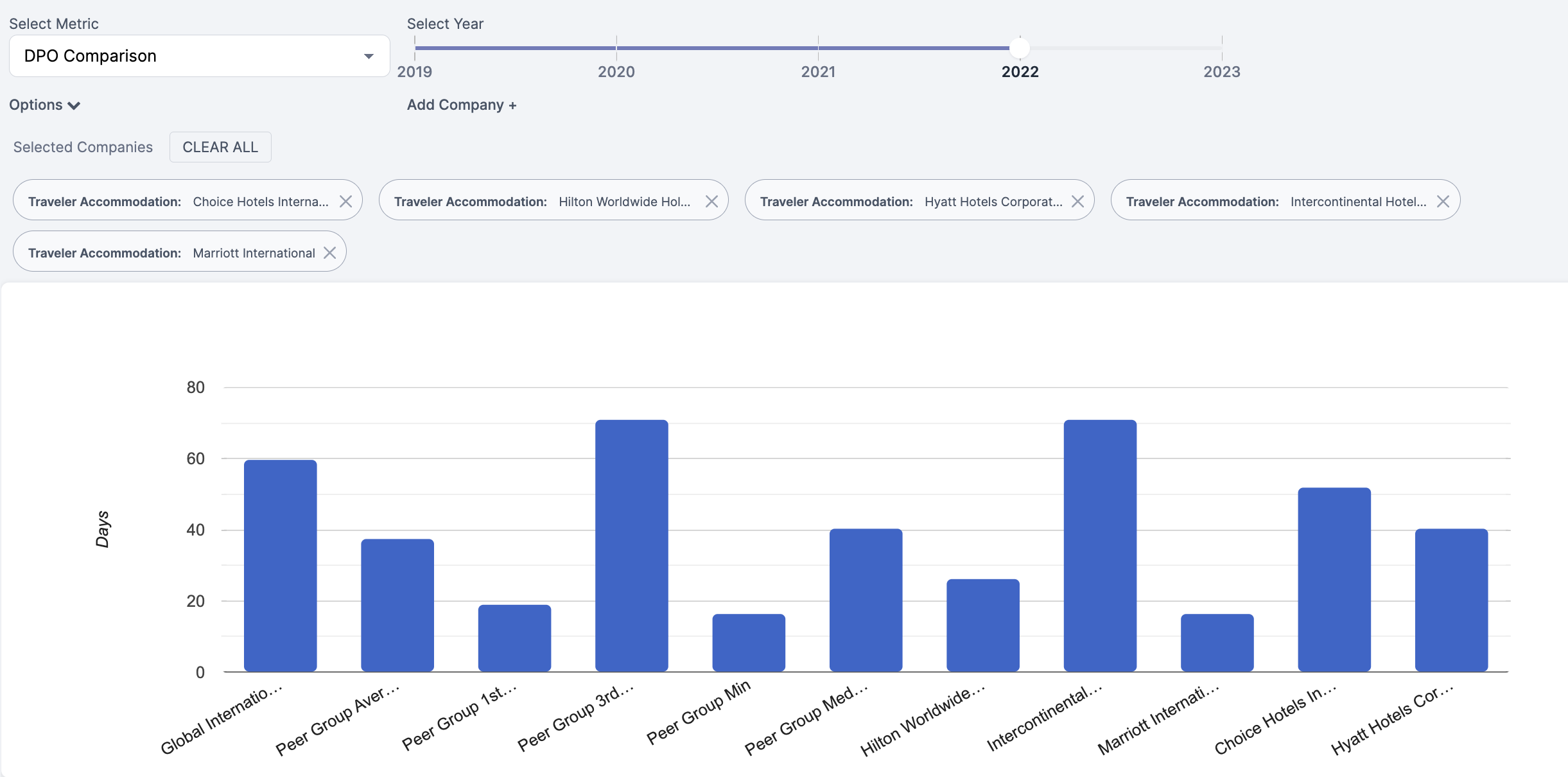Click the Choice Hotels bar in chart
This screenshot has width=1568, height=777.
coord(1334,579)
